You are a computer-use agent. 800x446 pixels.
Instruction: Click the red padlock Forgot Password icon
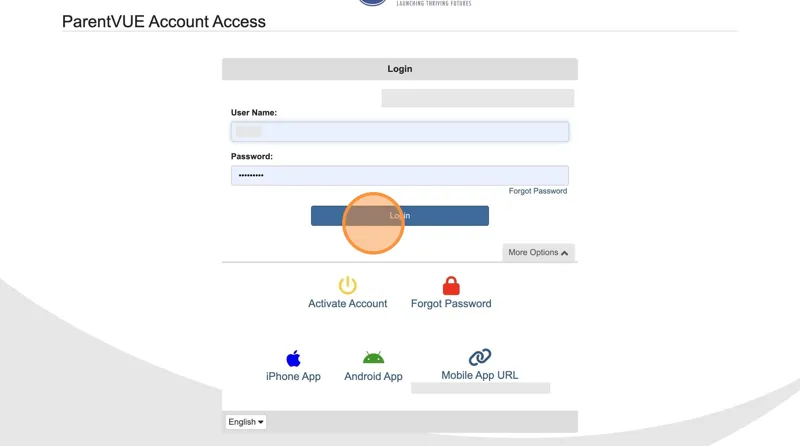click(x=451, y=286)
